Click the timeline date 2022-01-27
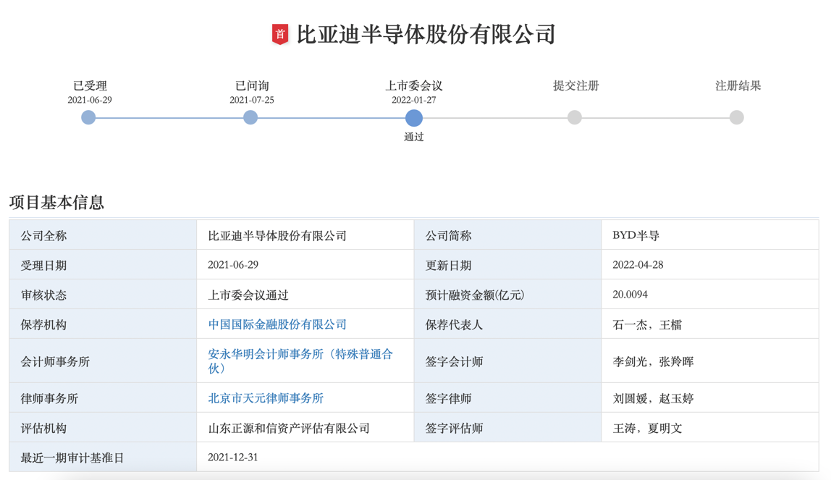The image size is (832, 480). (414, 100)
